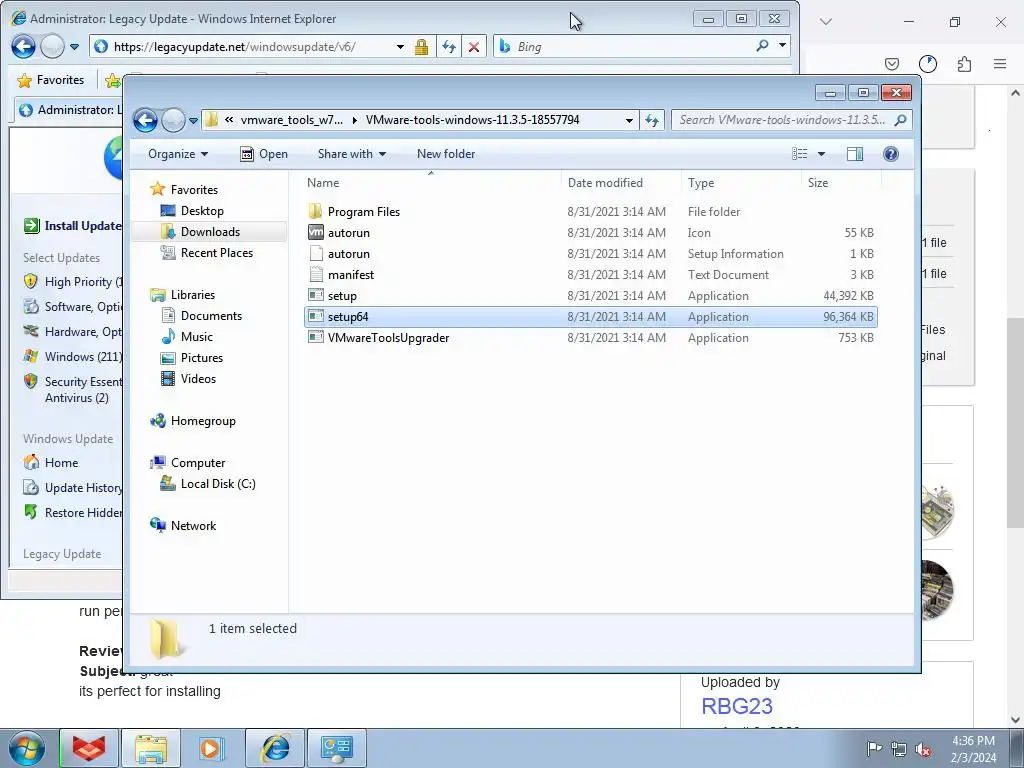The image size is (1024, 768).
Task: Refresh the Explorer folder view
Action: (652, 120)
